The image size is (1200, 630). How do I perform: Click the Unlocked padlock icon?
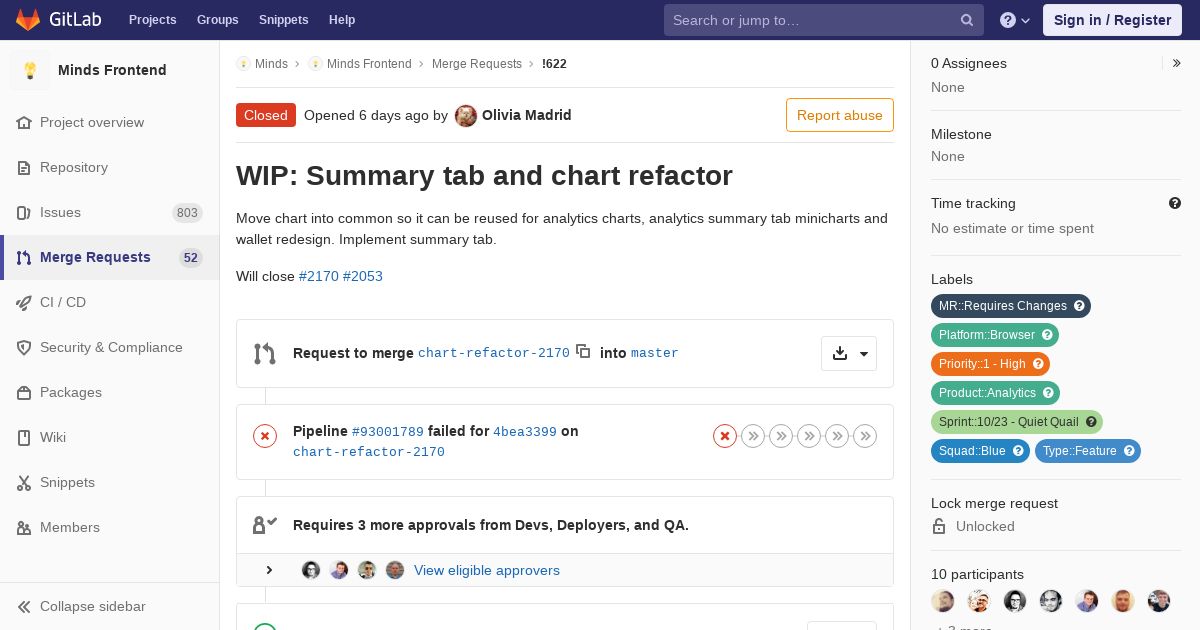coord(939,526)
